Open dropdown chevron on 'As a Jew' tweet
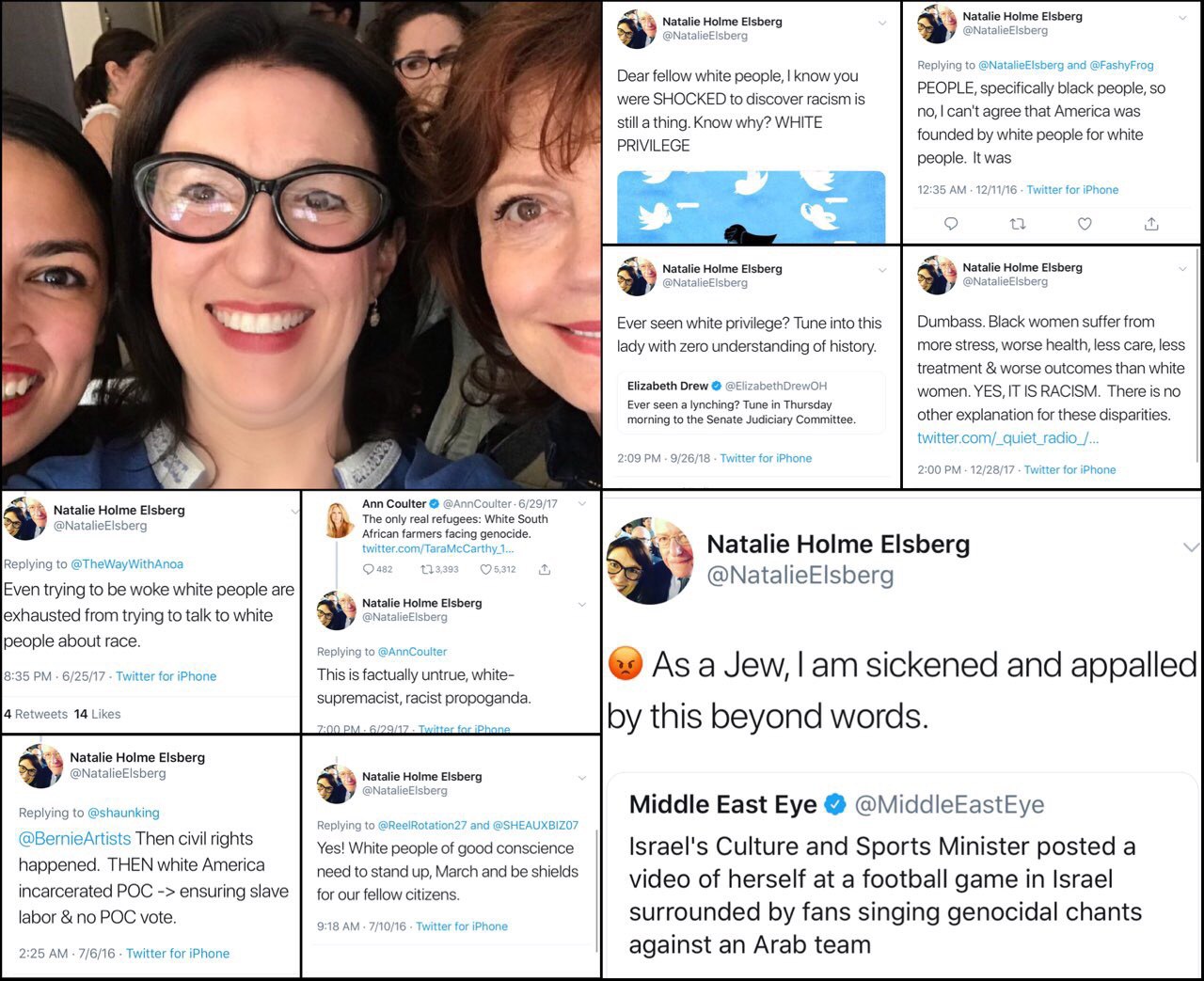 (x=1191, y=547)
